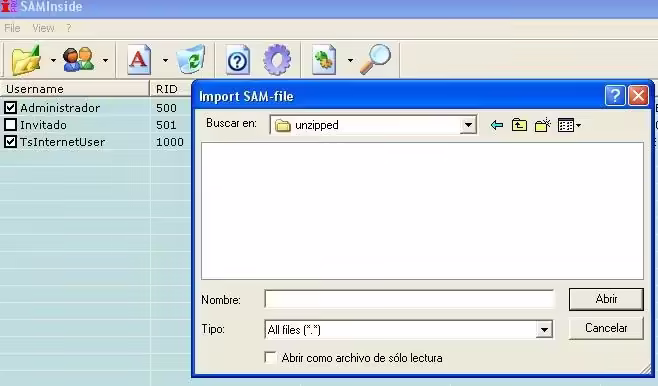Go back with the green arrow icon
Image resolution: width=658 pixels, height=386 pixels.
coord(496,125)
